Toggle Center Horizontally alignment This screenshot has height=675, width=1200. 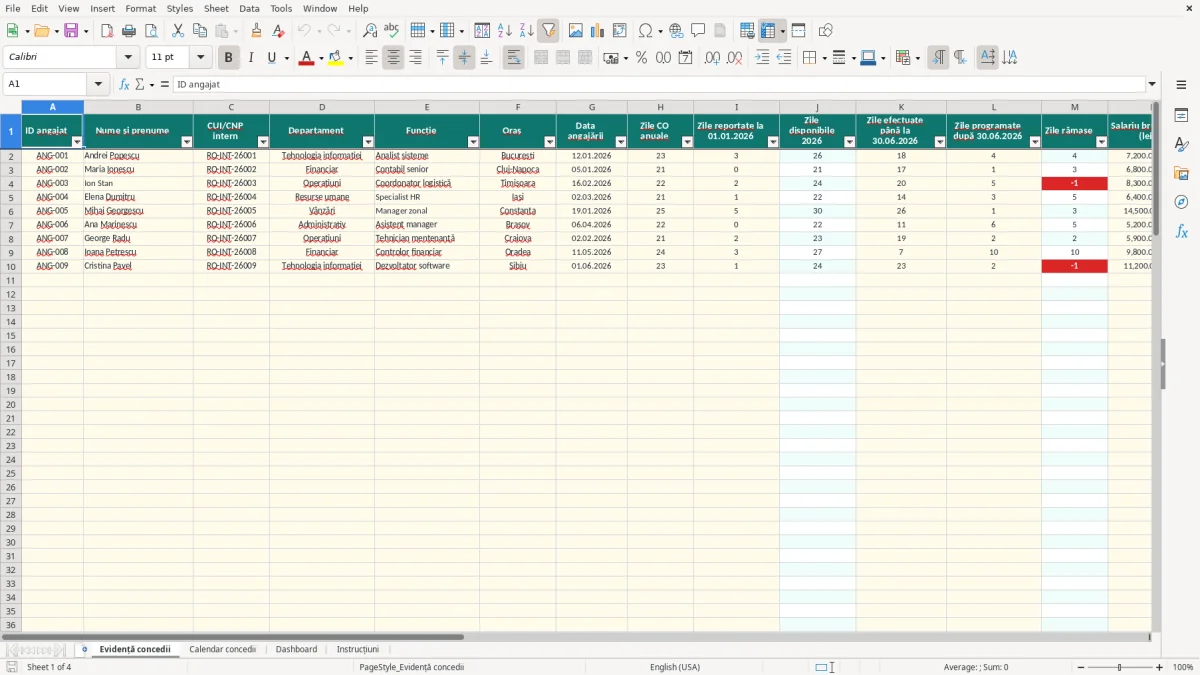(393, 58)
